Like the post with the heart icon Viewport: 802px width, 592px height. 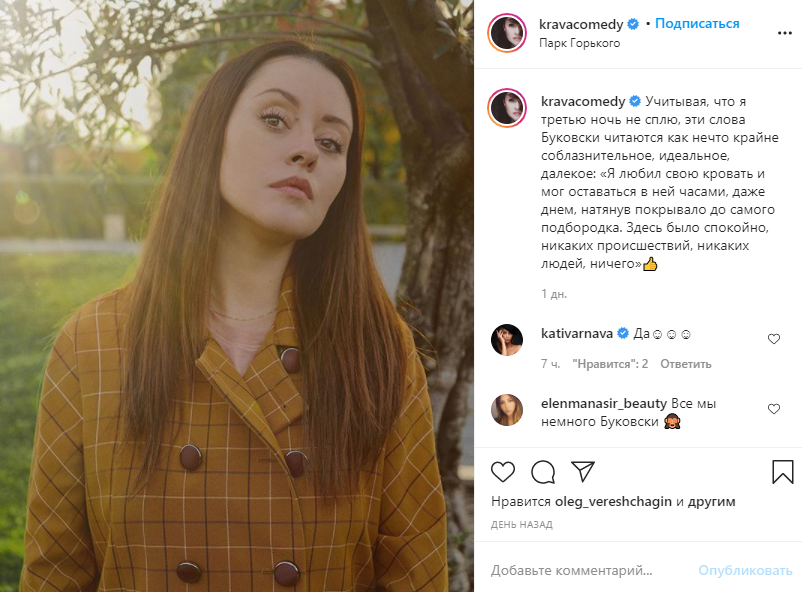coord(503,471)
